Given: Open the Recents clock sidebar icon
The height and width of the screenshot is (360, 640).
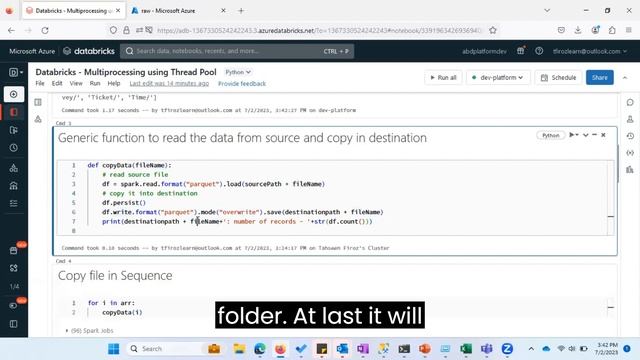Looking at the screenshot, I should (x=14, y=148).
